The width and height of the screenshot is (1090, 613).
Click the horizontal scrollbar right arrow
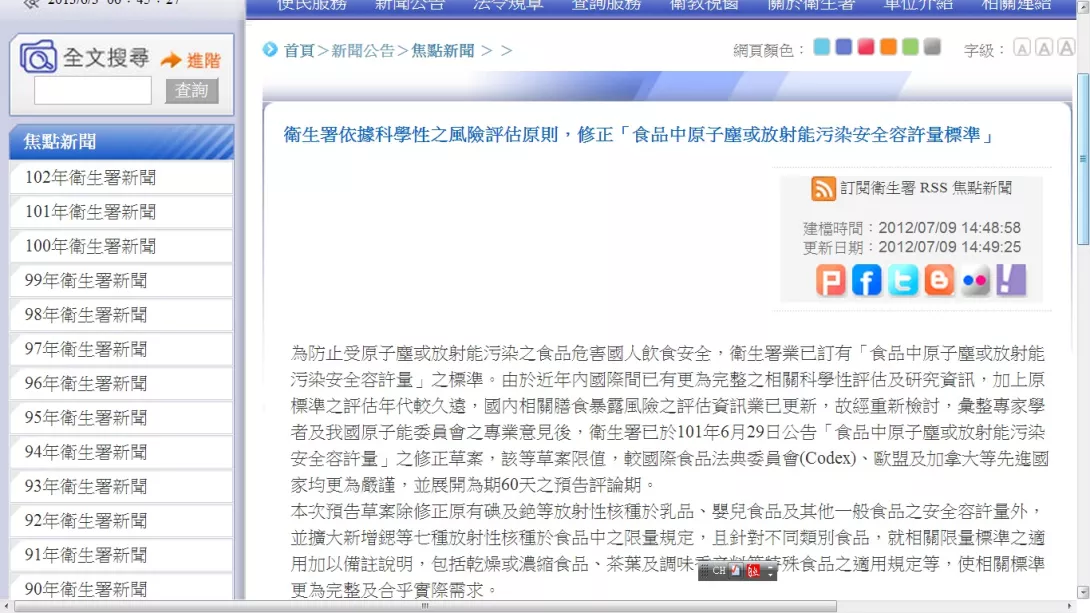(1070, 606)
